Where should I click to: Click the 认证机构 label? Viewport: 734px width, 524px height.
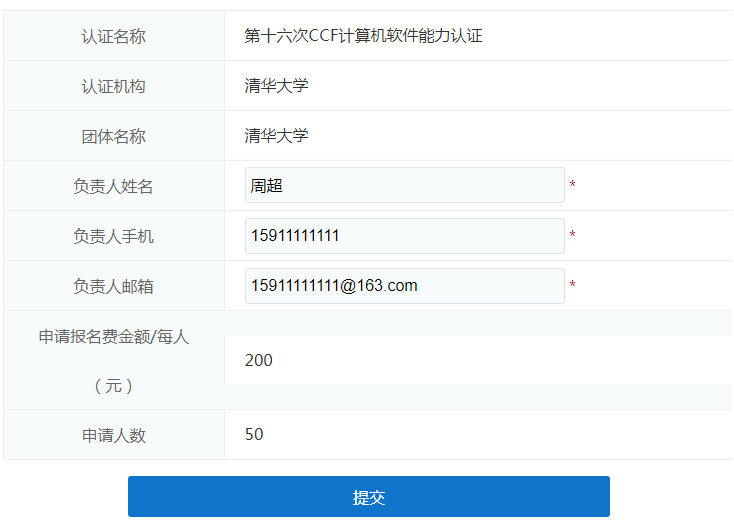[114, 87]
